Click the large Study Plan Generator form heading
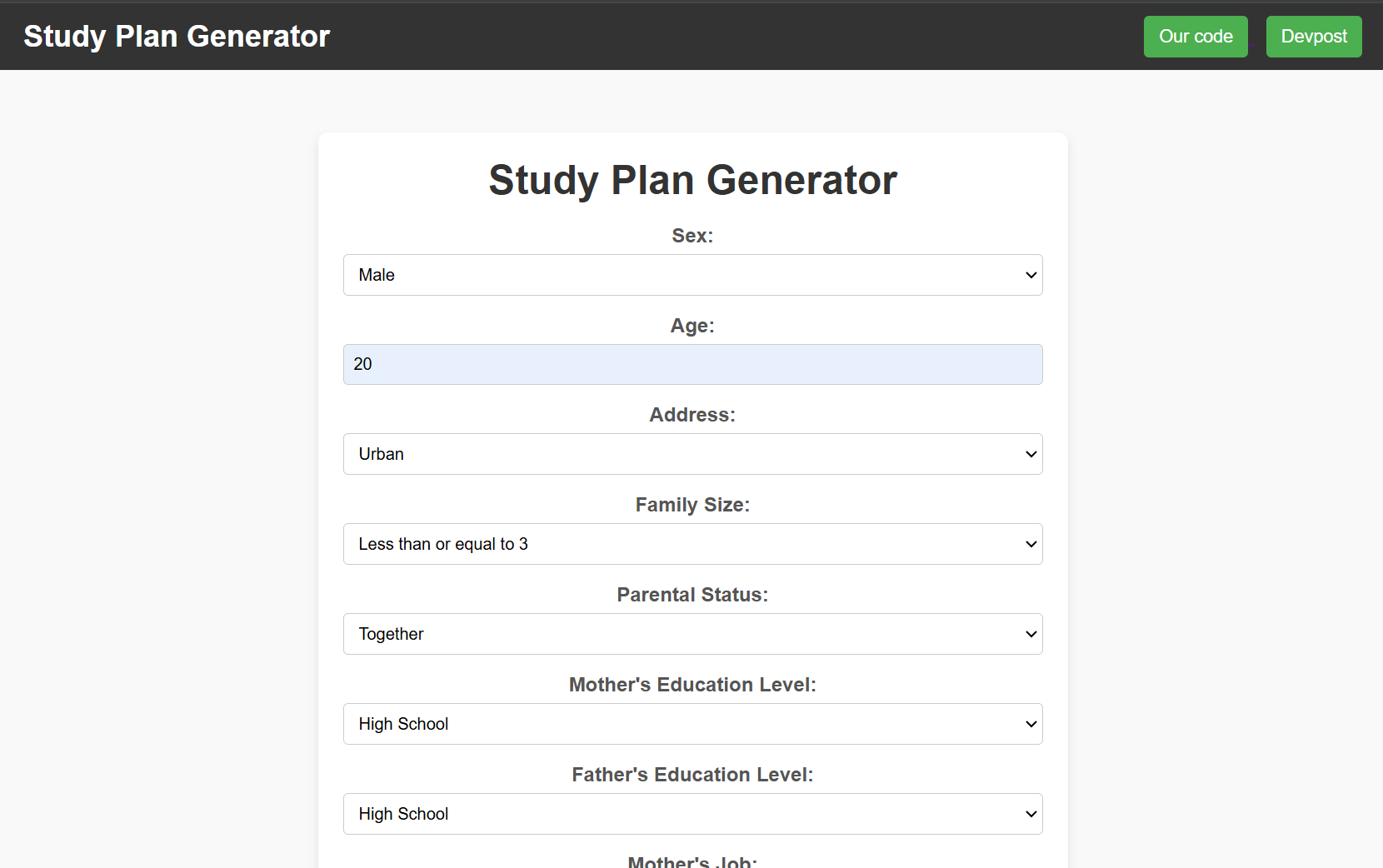 pos(693,180)
